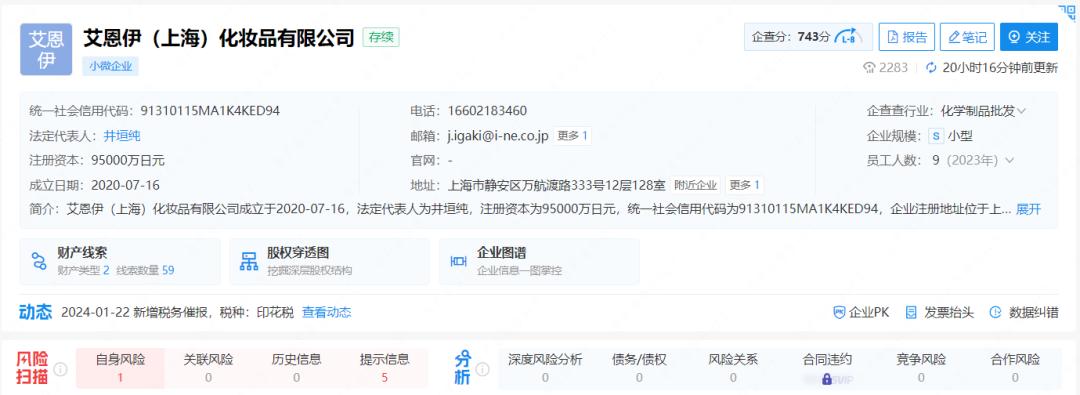This screenshot has width=1080, height=395.
Task: Click the 企业图谱 graph icon
Action: pos(459,262)
